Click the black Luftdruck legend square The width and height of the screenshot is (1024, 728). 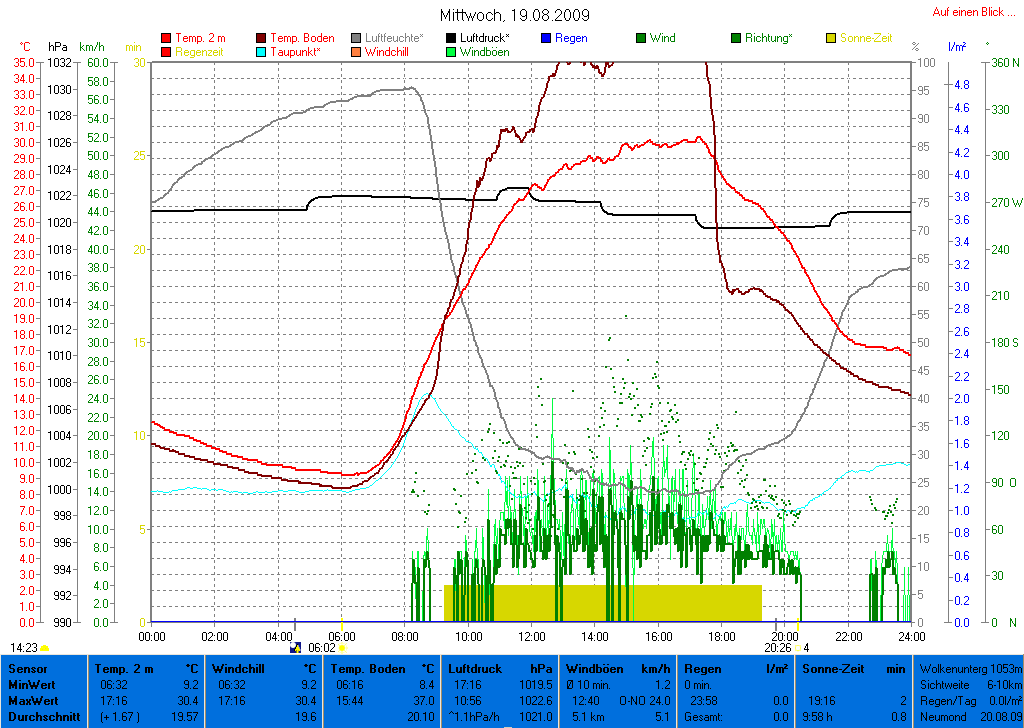tap(452, 39)
